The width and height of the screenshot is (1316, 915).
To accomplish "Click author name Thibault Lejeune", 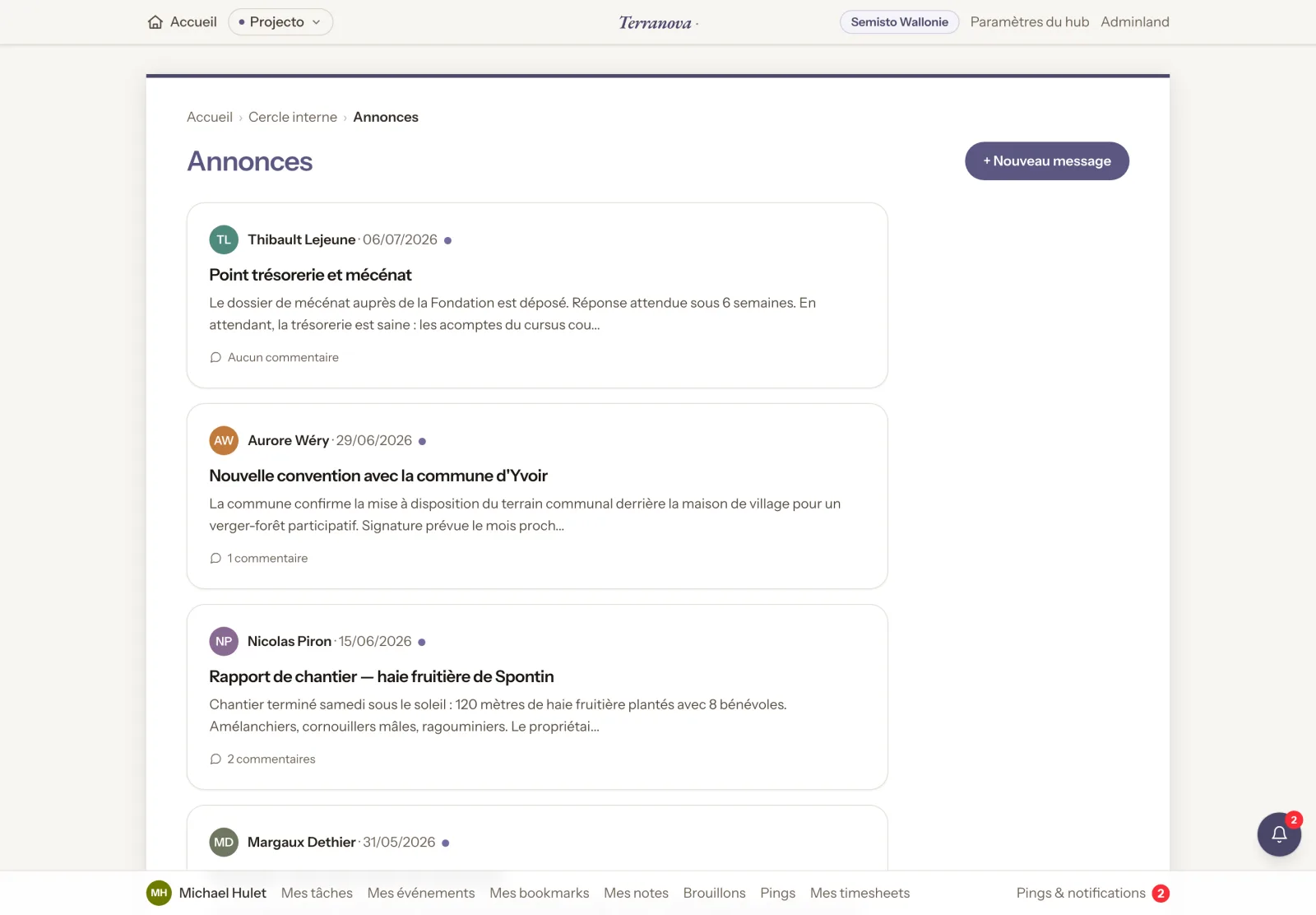I will (302, 239).
